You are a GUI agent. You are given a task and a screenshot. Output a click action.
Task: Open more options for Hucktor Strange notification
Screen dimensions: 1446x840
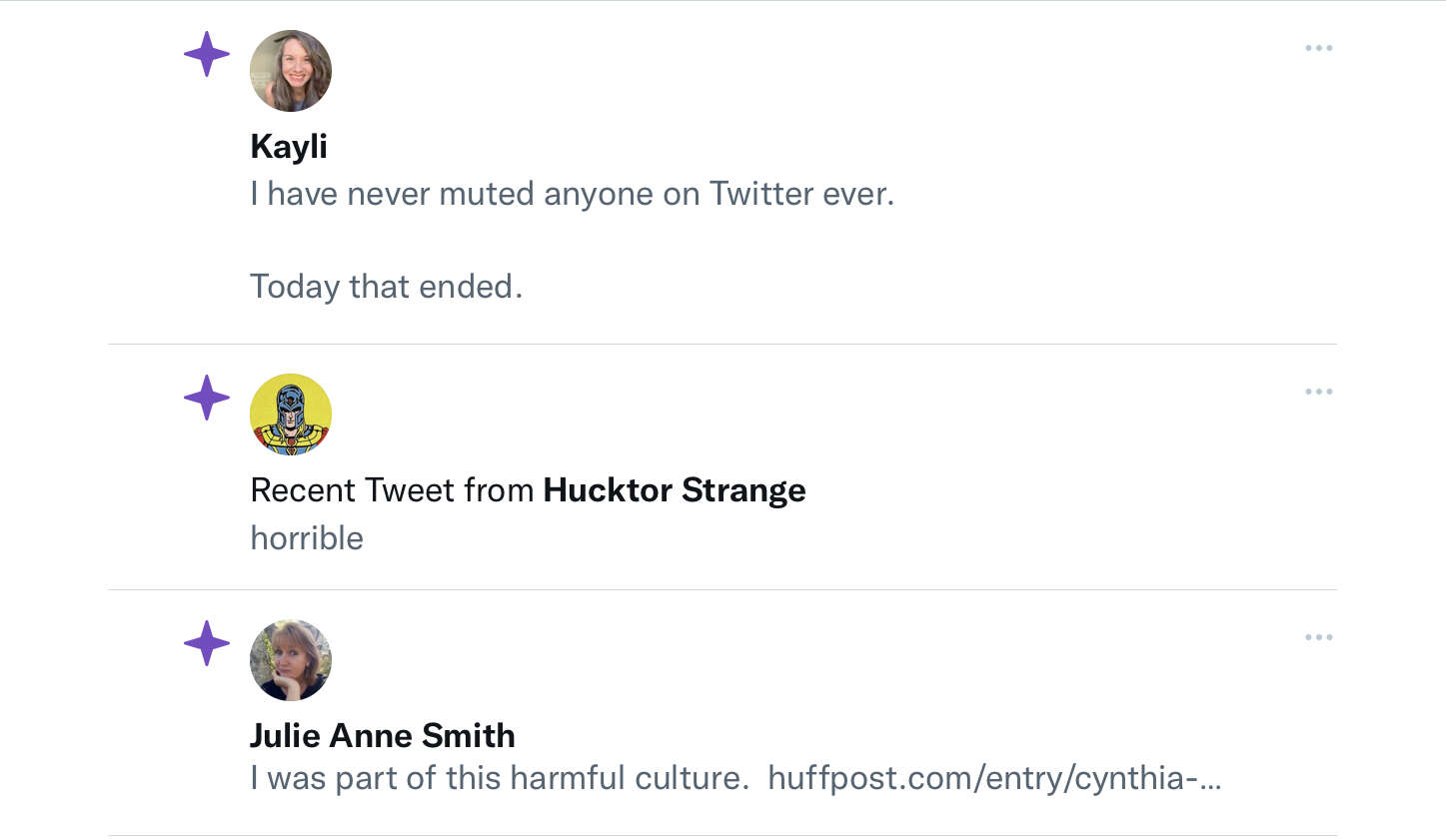[x=1319, y=392]
